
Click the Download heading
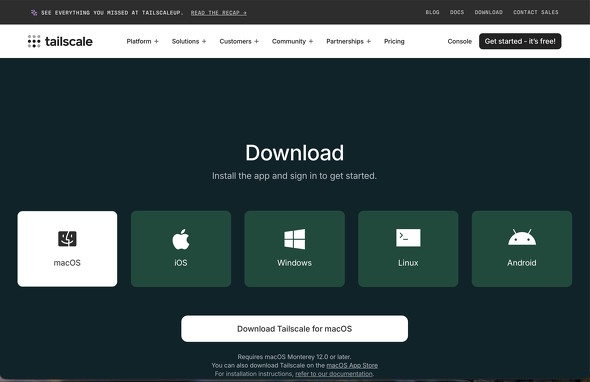point(295,153)
